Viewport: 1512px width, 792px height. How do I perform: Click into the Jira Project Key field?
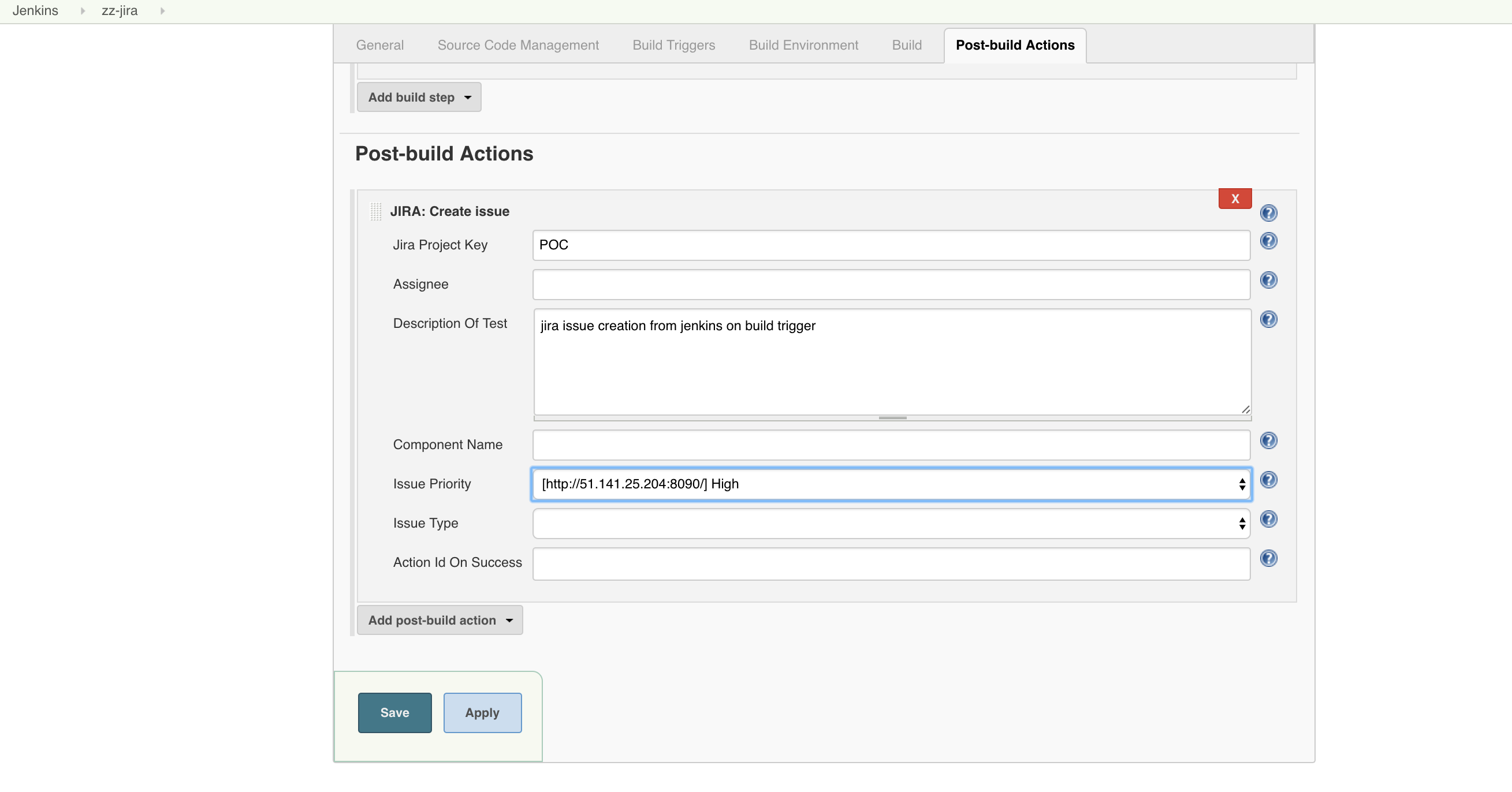(891, 245)
